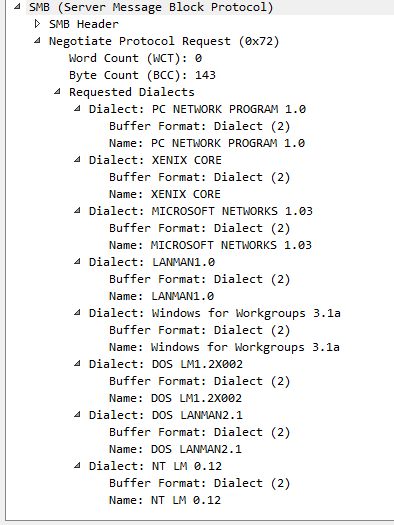Collapse Dialect: XENIX CORE node
394x525 pixels.
(x=77, y=159)
